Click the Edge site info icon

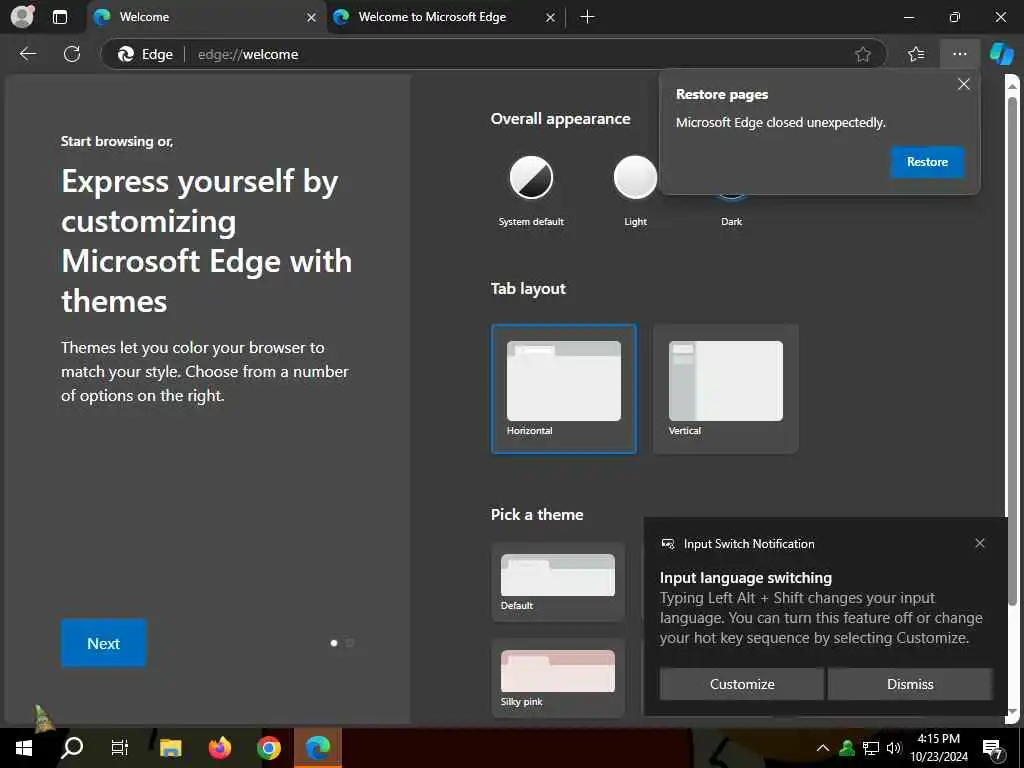coord(144,54)
